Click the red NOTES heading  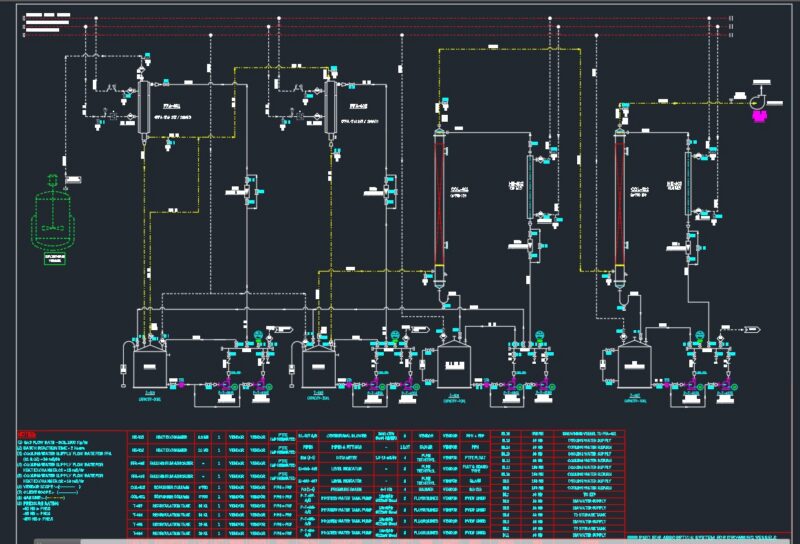click(x=27, y=434)
